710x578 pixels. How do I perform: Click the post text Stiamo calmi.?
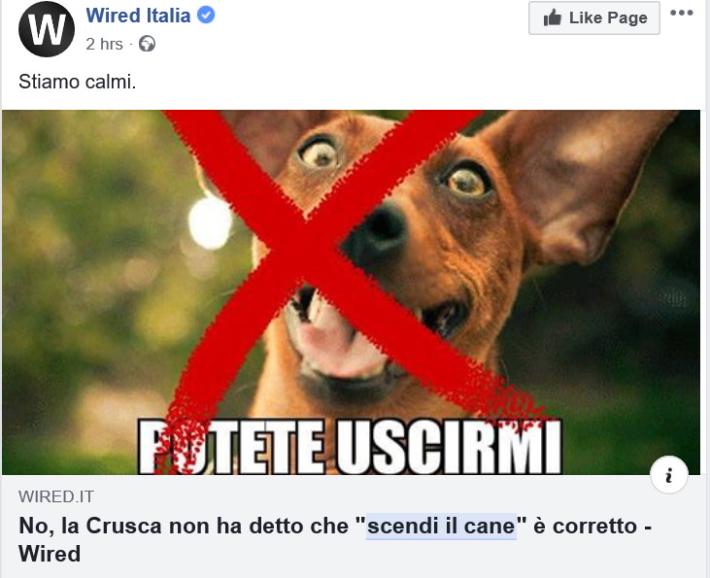(x=77, y=82)
